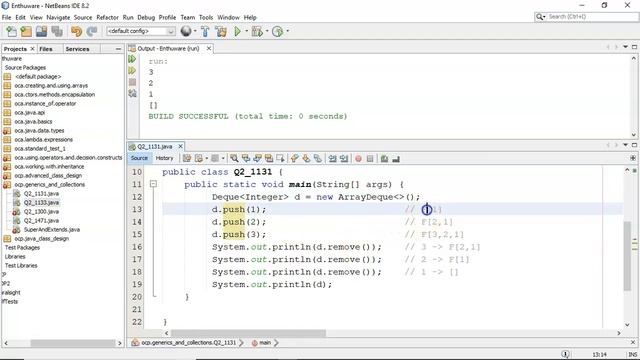This screenshot has height=360, width=640.
Task: Click the Undo arrow icon
Action: (x=76, y=31)
